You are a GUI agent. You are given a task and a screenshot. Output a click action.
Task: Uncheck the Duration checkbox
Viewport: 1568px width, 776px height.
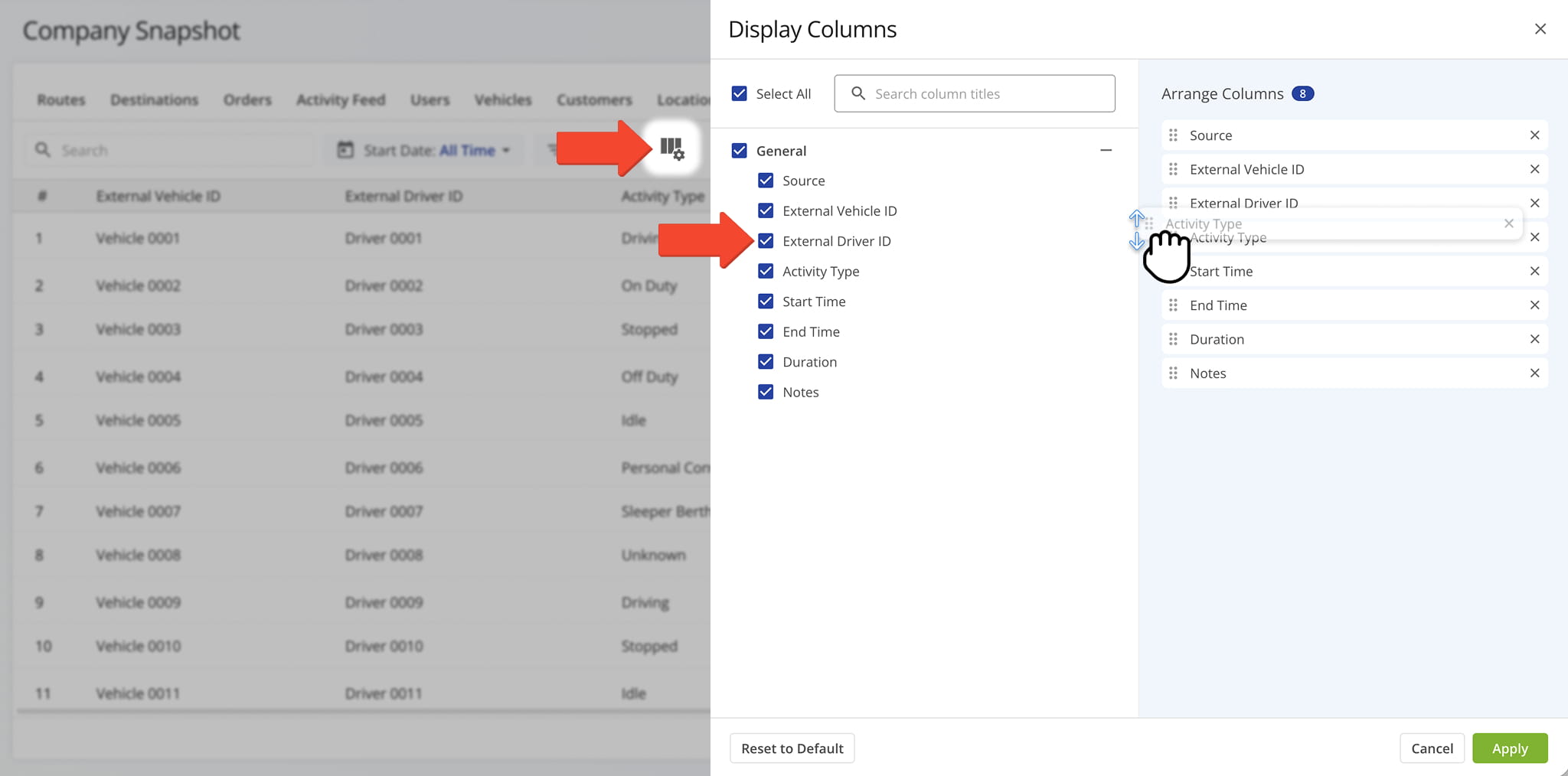point(766,362)
